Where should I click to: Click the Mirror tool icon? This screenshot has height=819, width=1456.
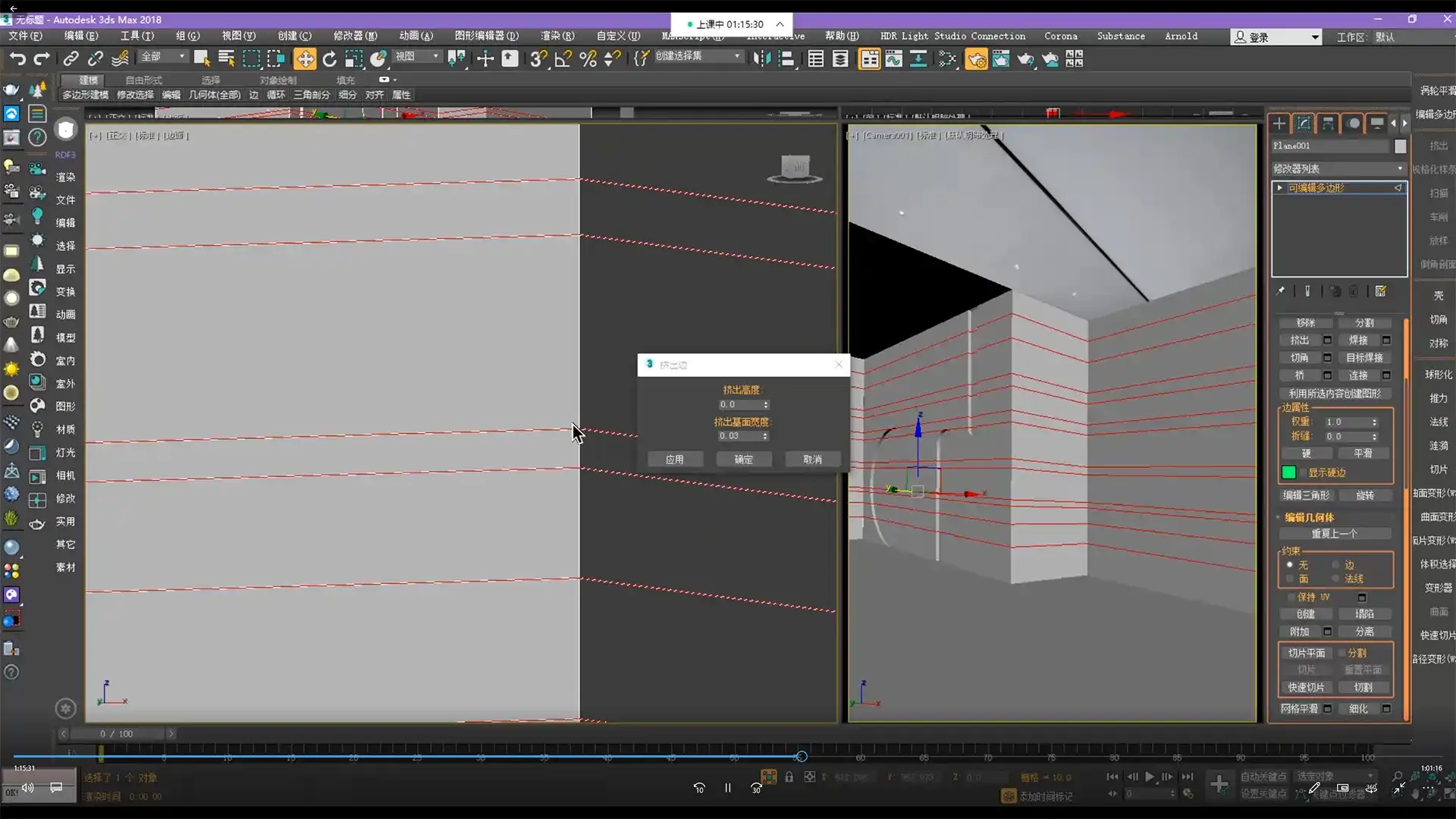[x=761, y=59]
